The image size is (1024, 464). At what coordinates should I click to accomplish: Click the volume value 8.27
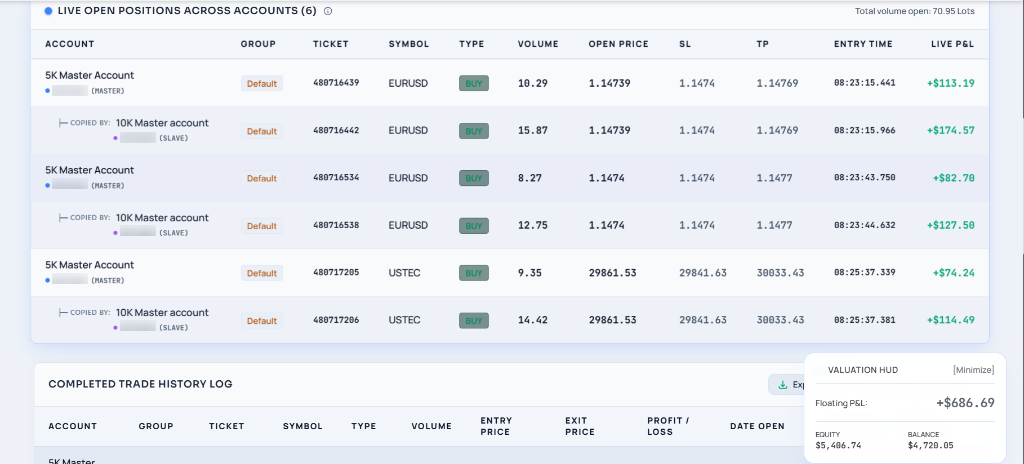(x=530, y=178)
